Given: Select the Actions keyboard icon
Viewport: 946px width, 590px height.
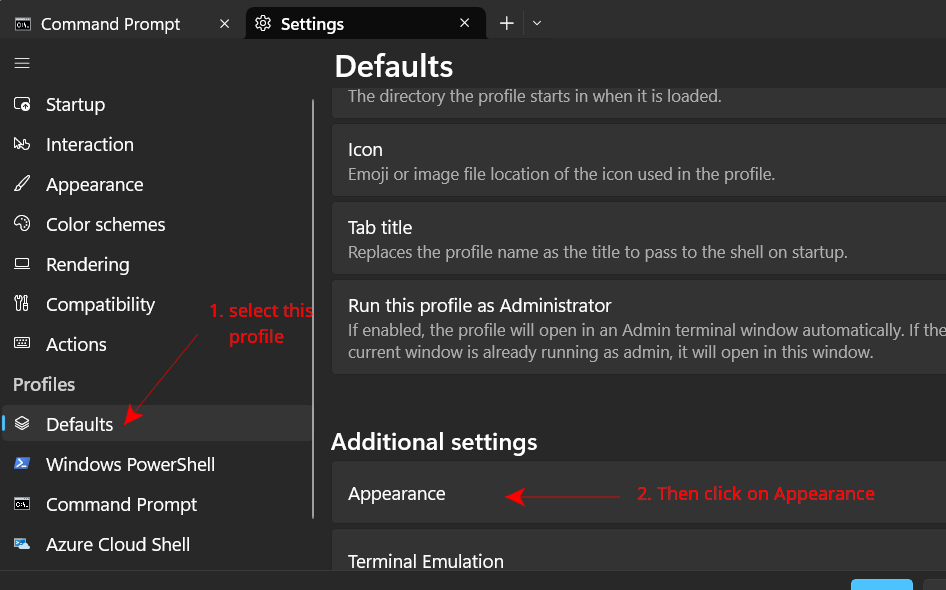Looking at the screenshot, I should [x=21, y=344].
